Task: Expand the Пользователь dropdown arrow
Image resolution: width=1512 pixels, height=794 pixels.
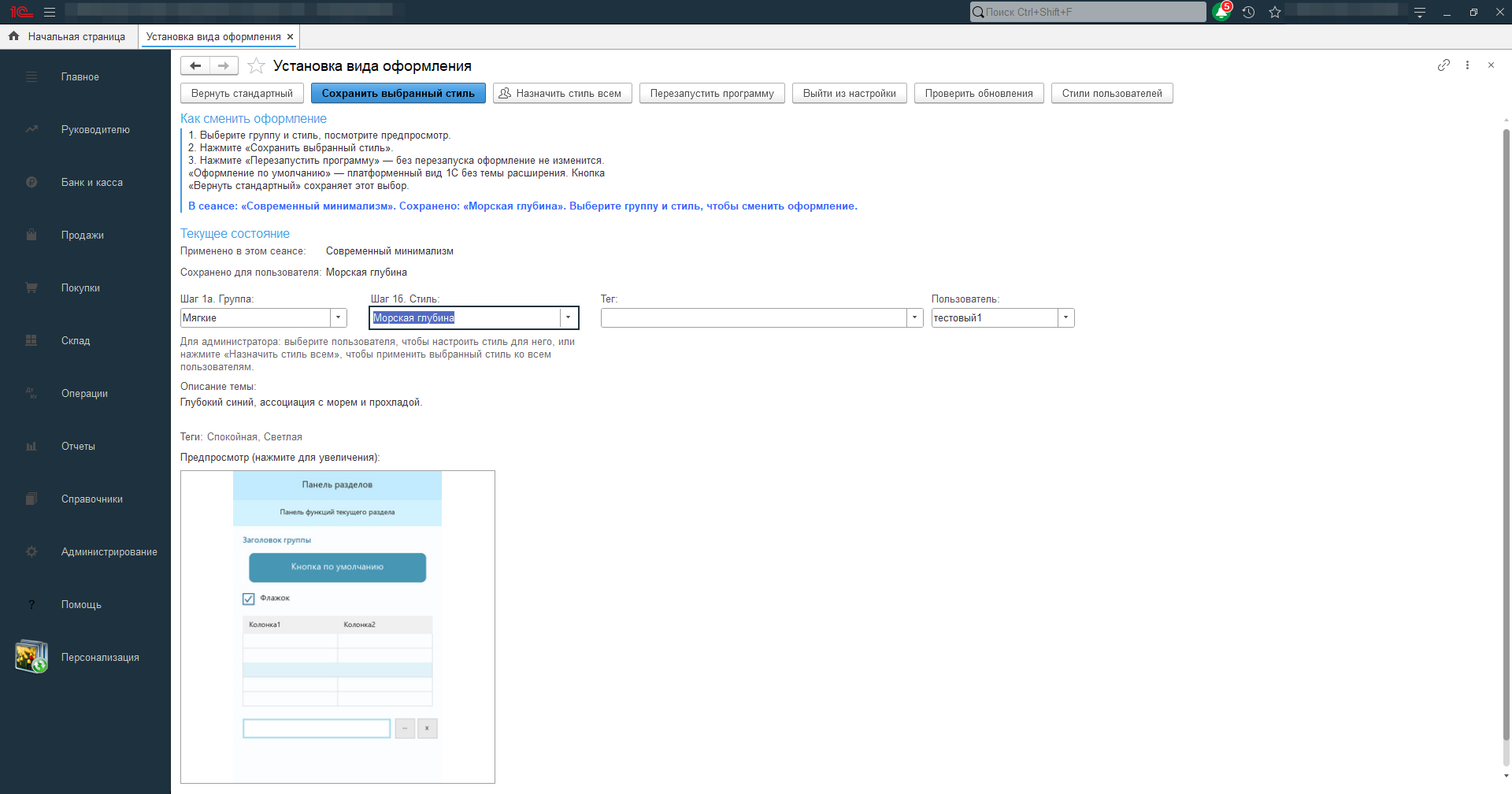Action: coord(1065,318)
